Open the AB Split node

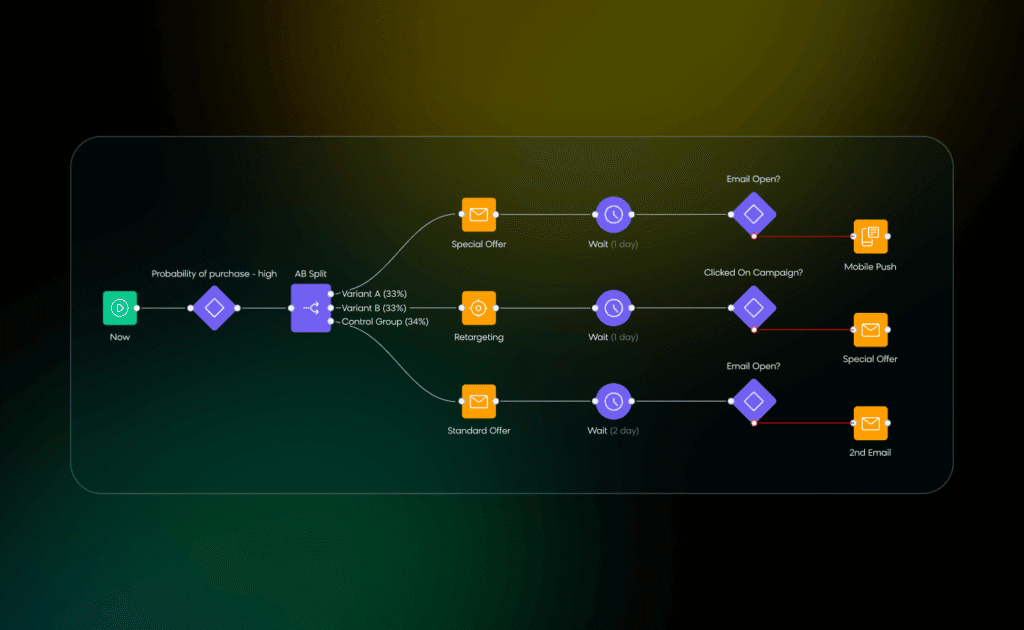click(312, 308)
